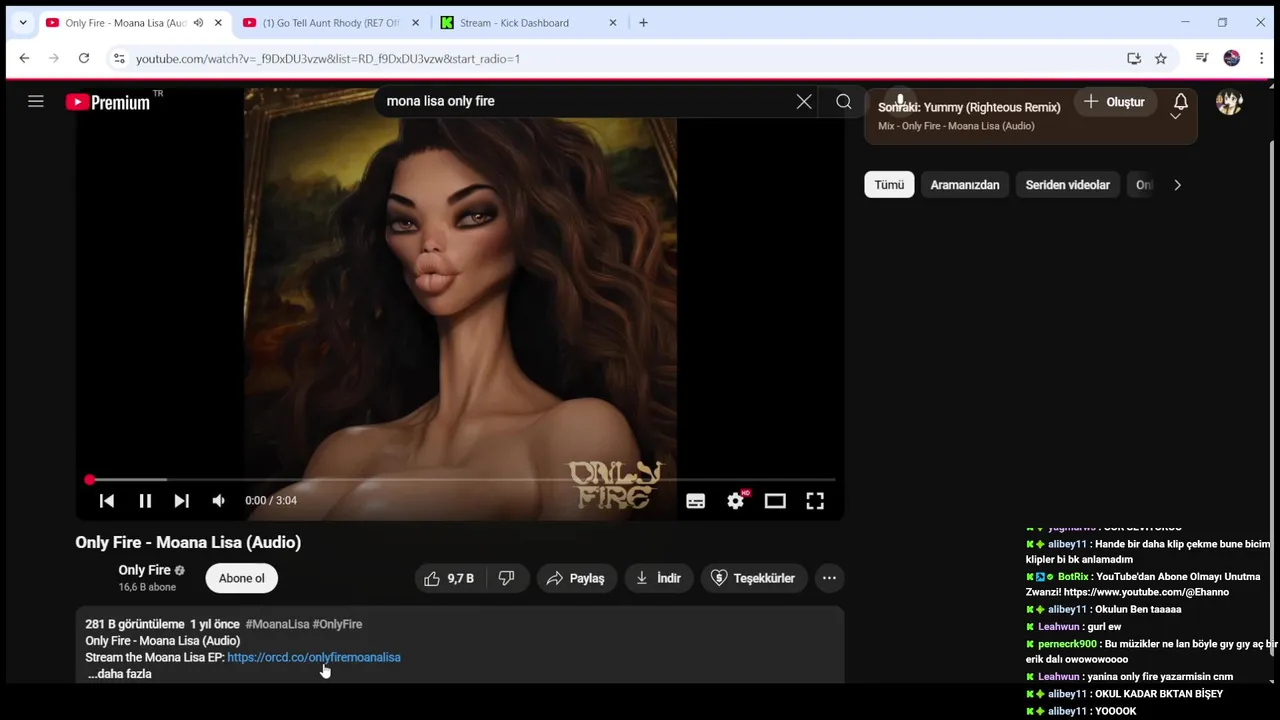Skip to previous video in player
The height and width of the screenshot is (720, 1280).
107,501
